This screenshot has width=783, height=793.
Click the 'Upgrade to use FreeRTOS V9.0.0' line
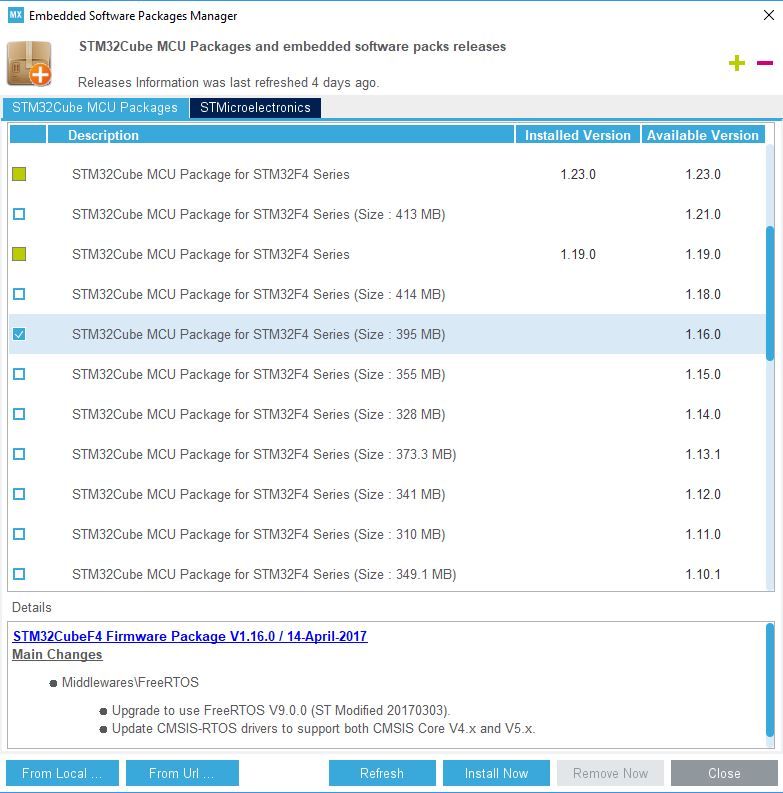tap(281, 711)
